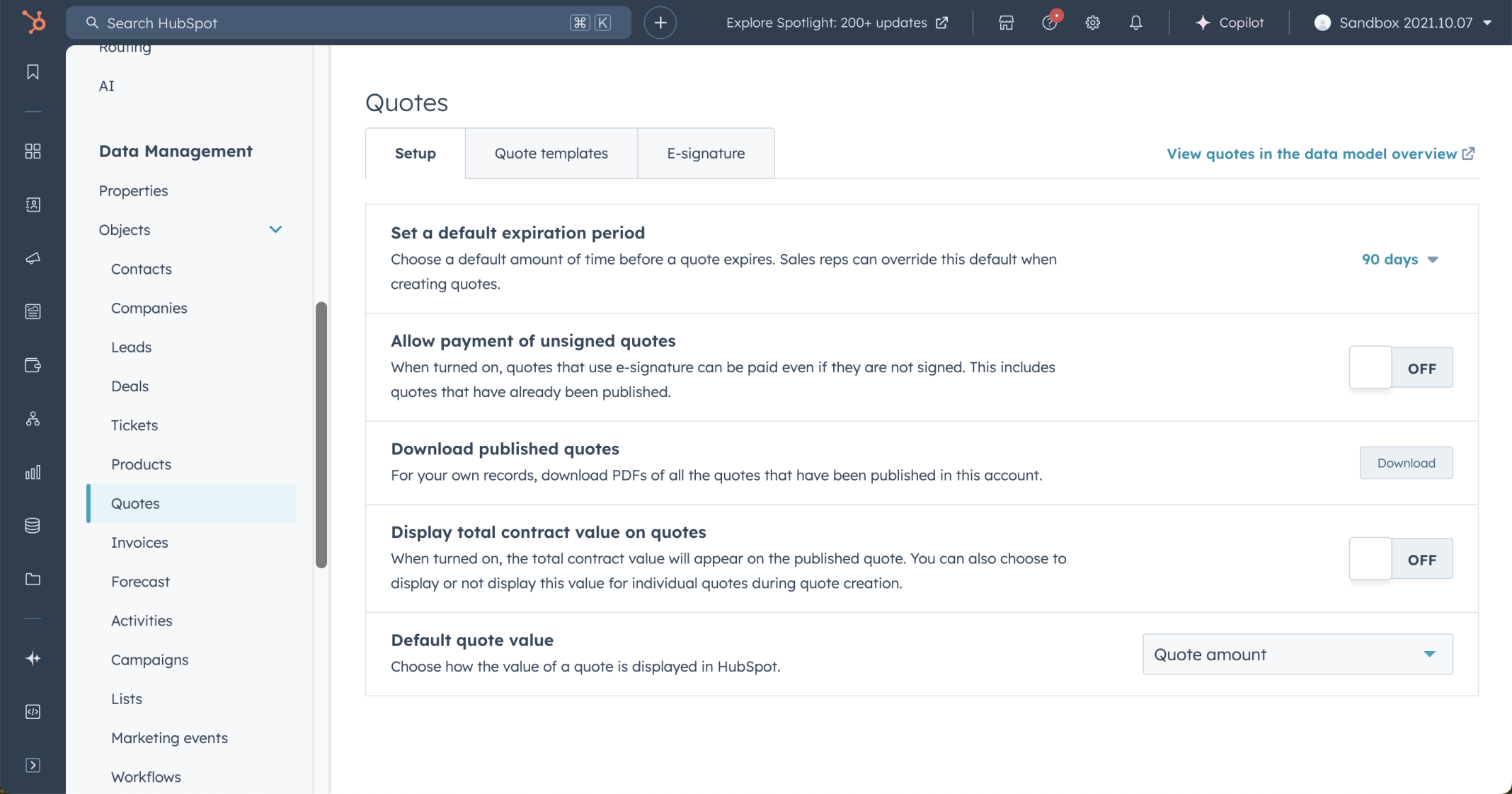This screenshot has height=794, width=1512.
Task: Open Breeze AI sparkle icon in left rail
Action: coord(33,658)
